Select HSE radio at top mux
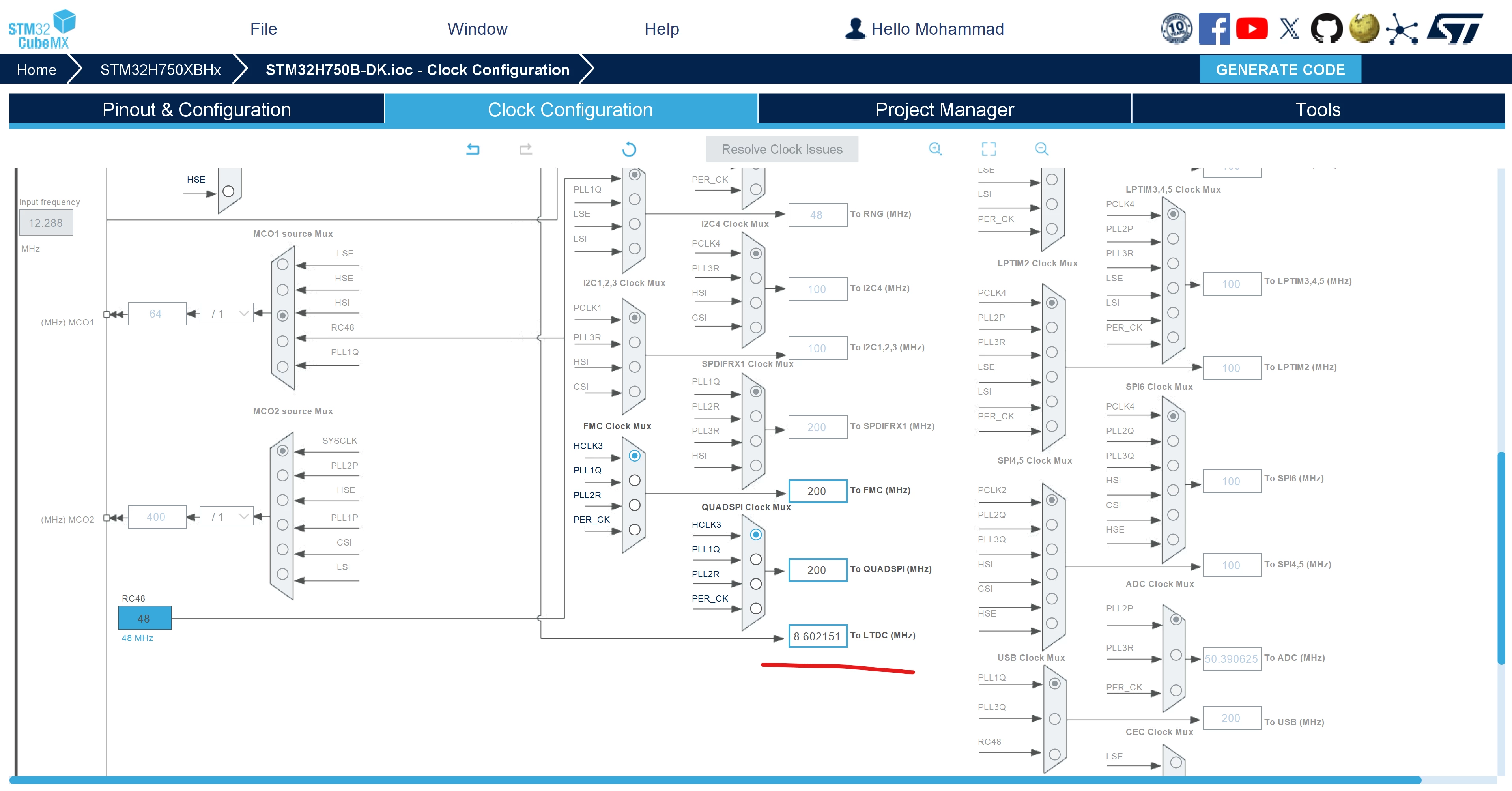1512x791 pixels. tap(228, 191)
